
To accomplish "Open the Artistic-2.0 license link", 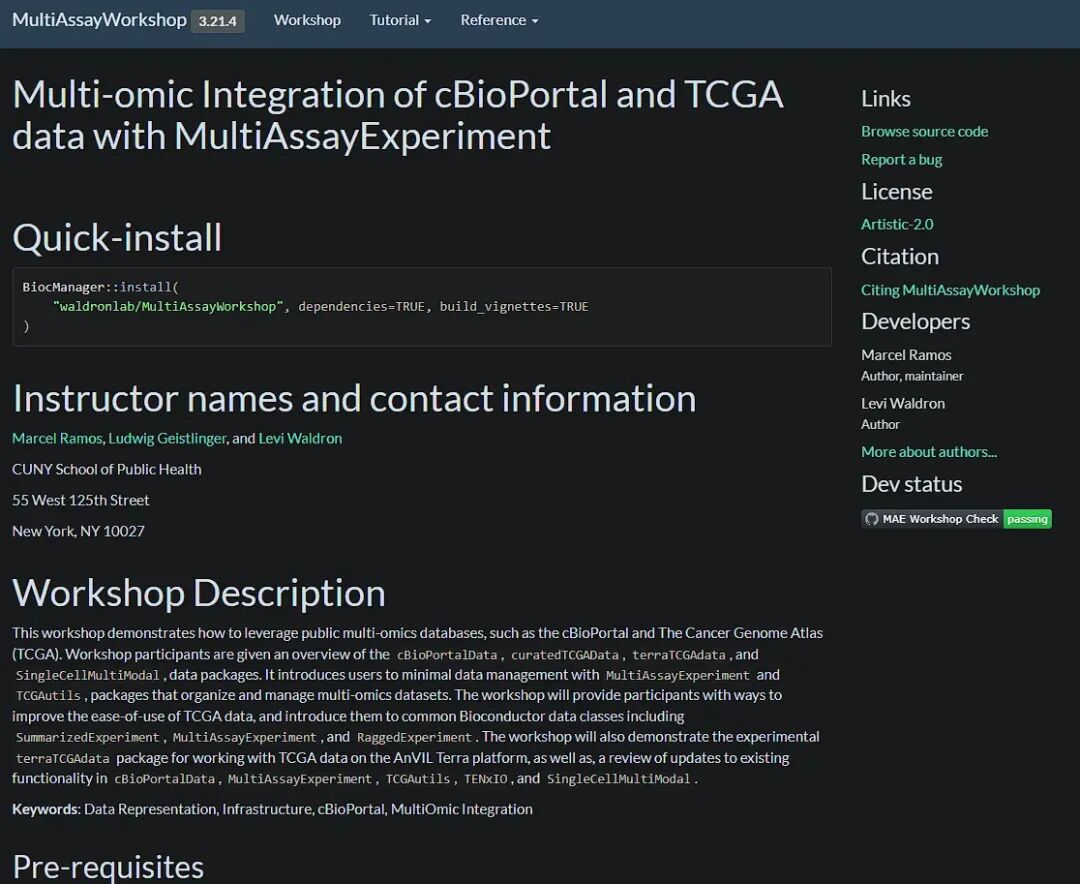I will (x=897, y=224).
